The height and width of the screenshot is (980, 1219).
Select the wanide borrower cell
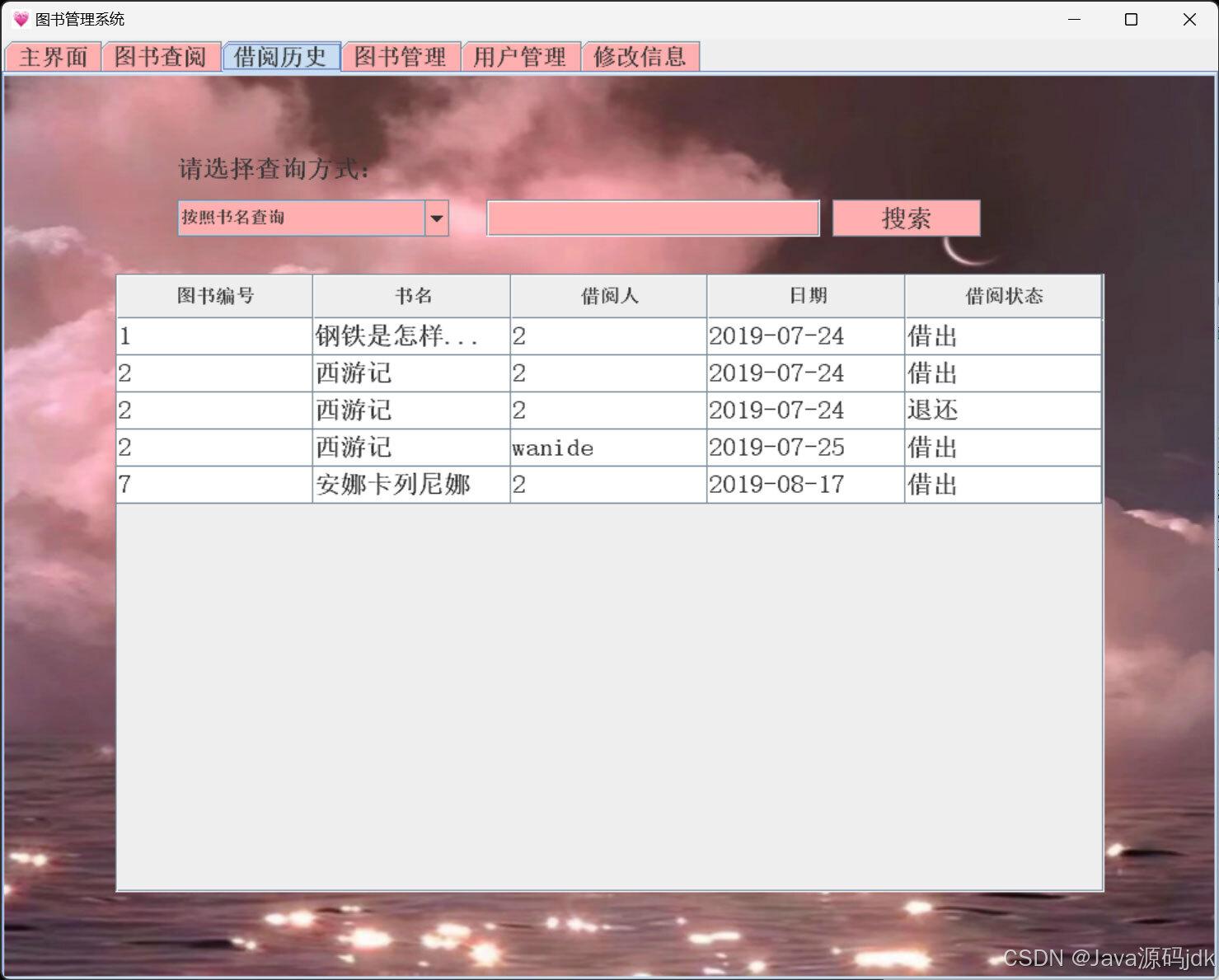[609, 448]
